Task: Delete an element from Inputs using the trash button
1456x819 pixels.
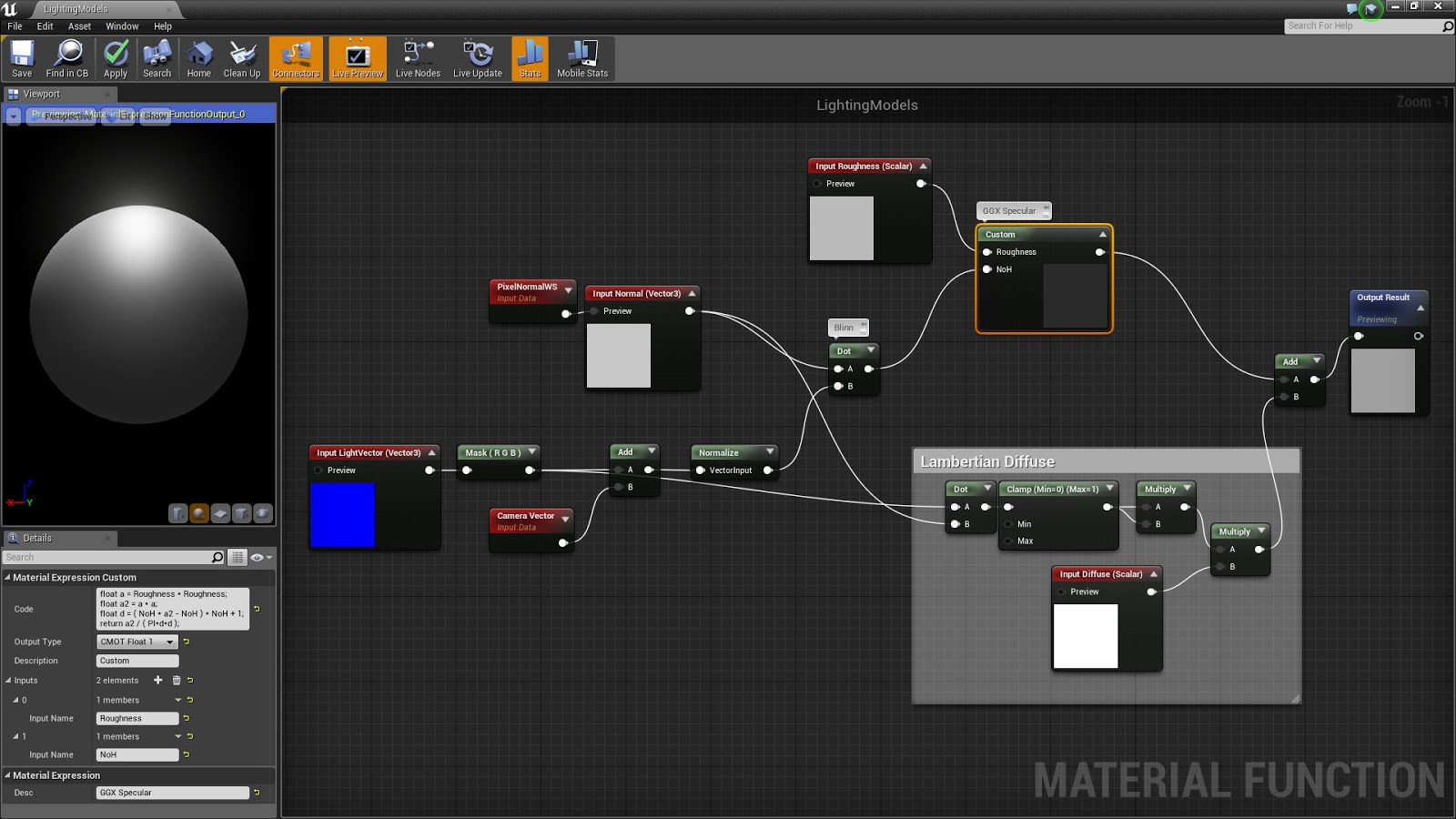Action: 175,680
